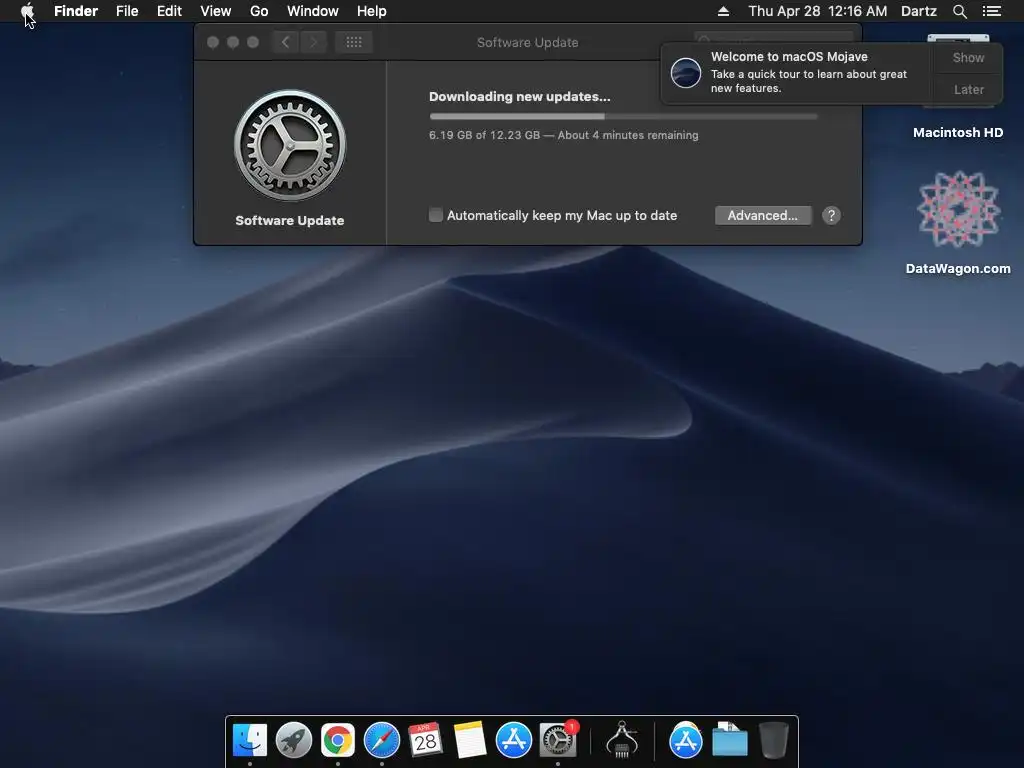Open the Finder menu
The image size is (1024, 768).
76,11
